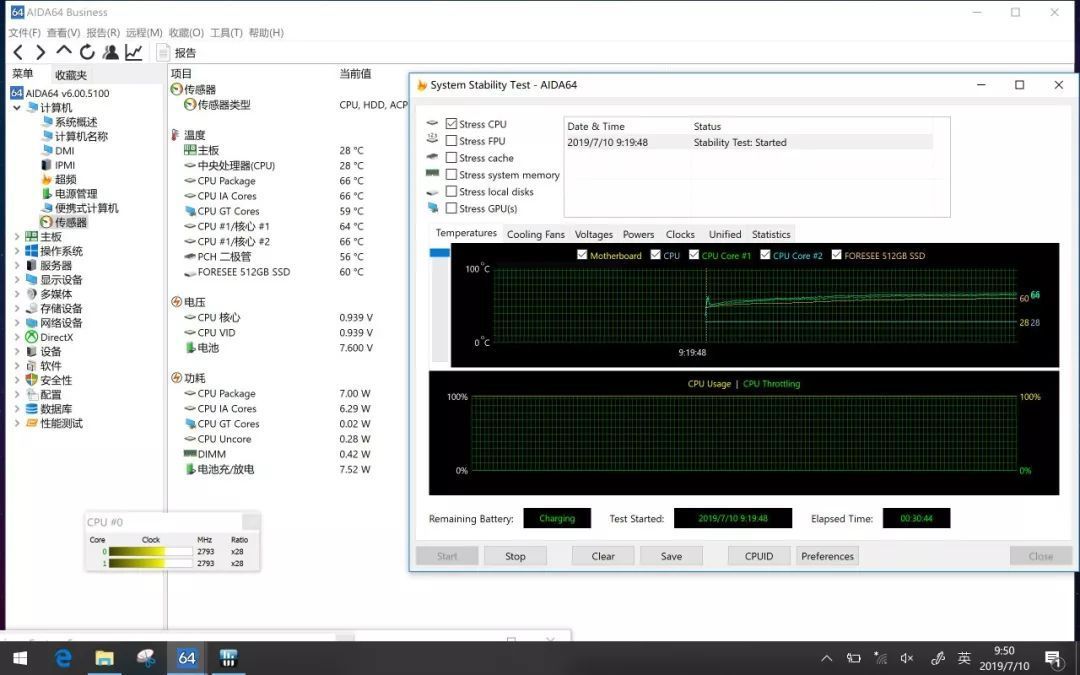Viewport: 1080px width, 675px height.
Task: Expand the DirectX tree node
Action: click(x=17, y=338)
